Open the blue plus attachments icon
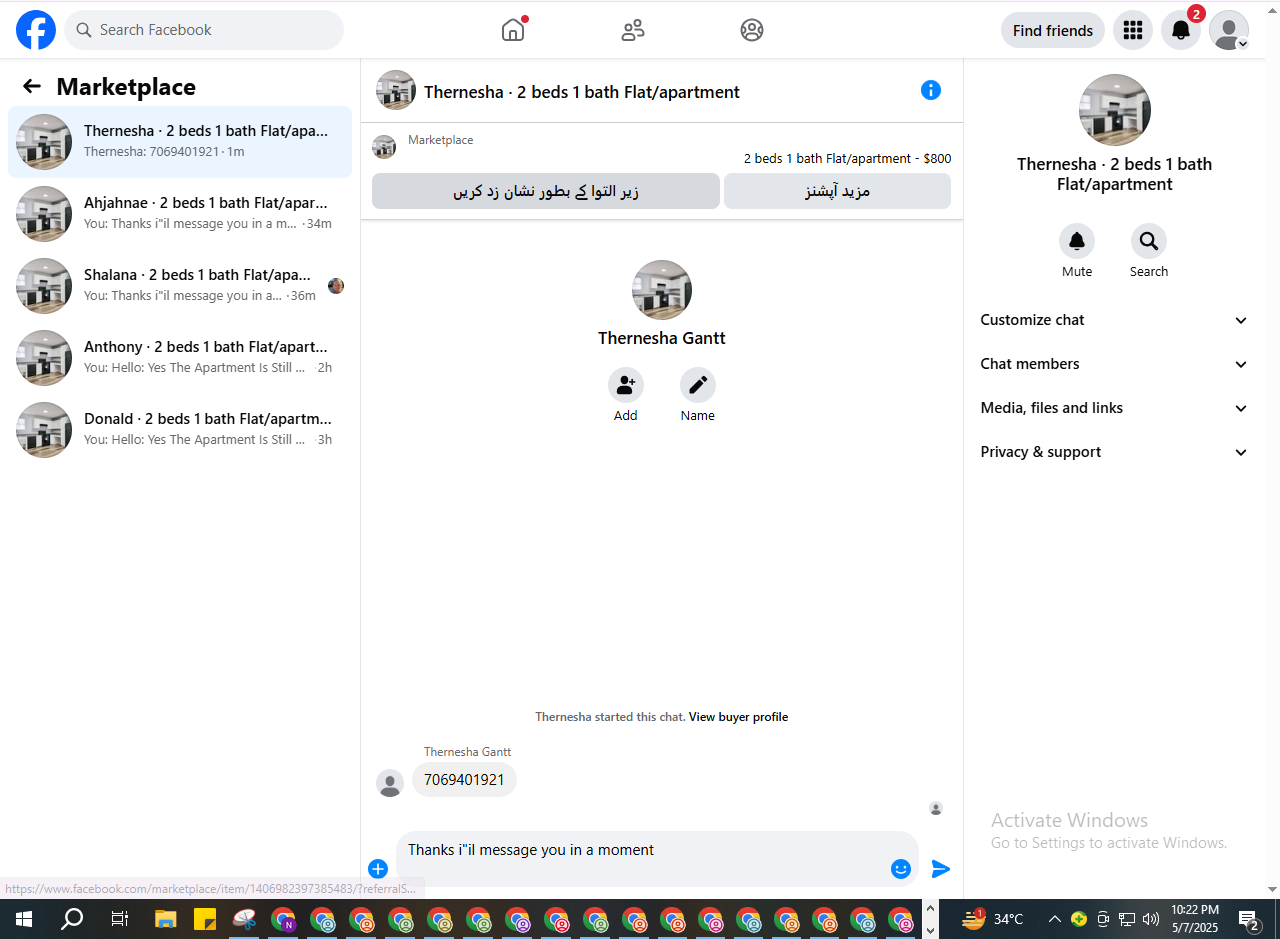This screenshot has height=939, width=1280. click(378, 869)
